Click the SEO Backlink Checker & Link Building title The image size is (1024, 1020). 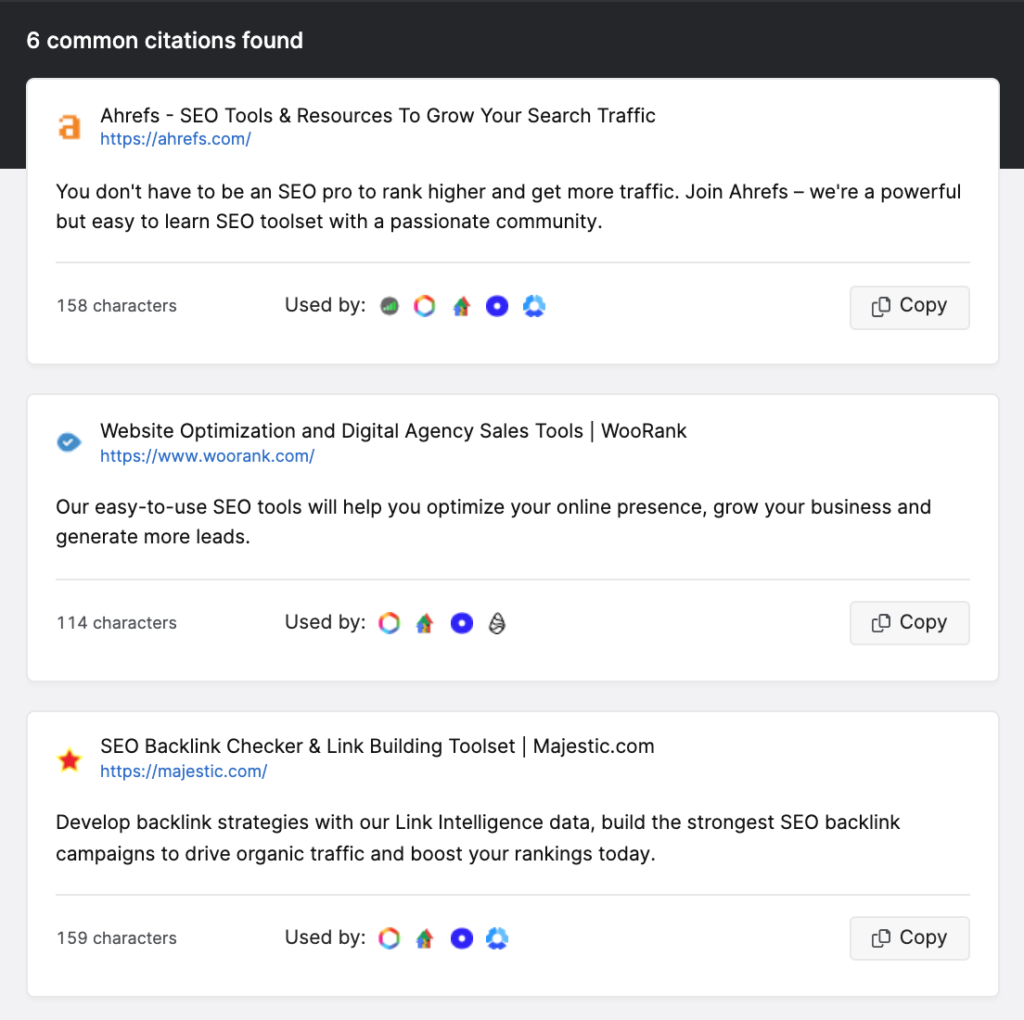(x=377, y=746)
